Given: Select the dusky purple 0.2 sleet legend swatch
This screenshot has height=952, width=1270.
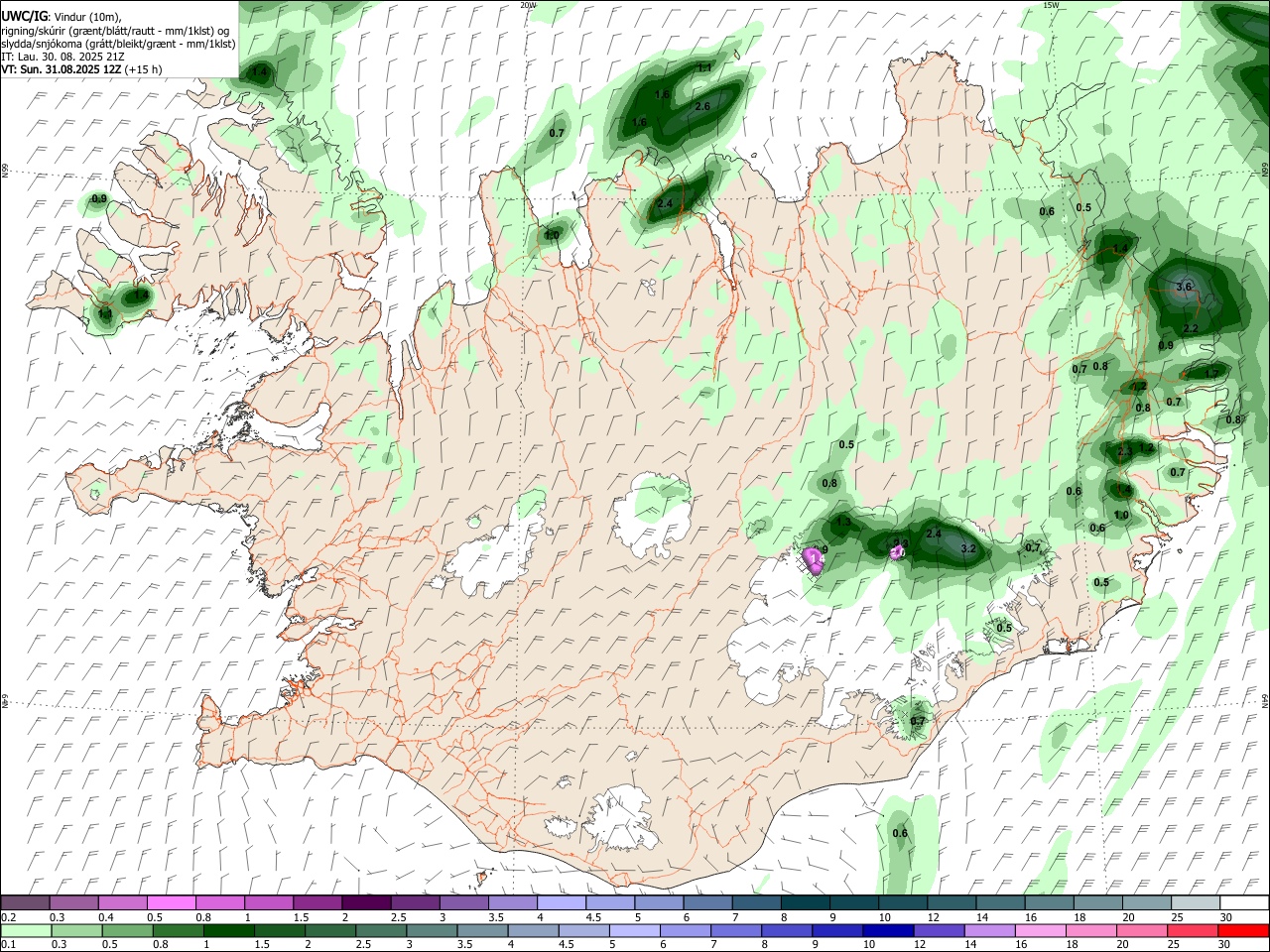Looking at the screenshot, I should tap(26, 903).
